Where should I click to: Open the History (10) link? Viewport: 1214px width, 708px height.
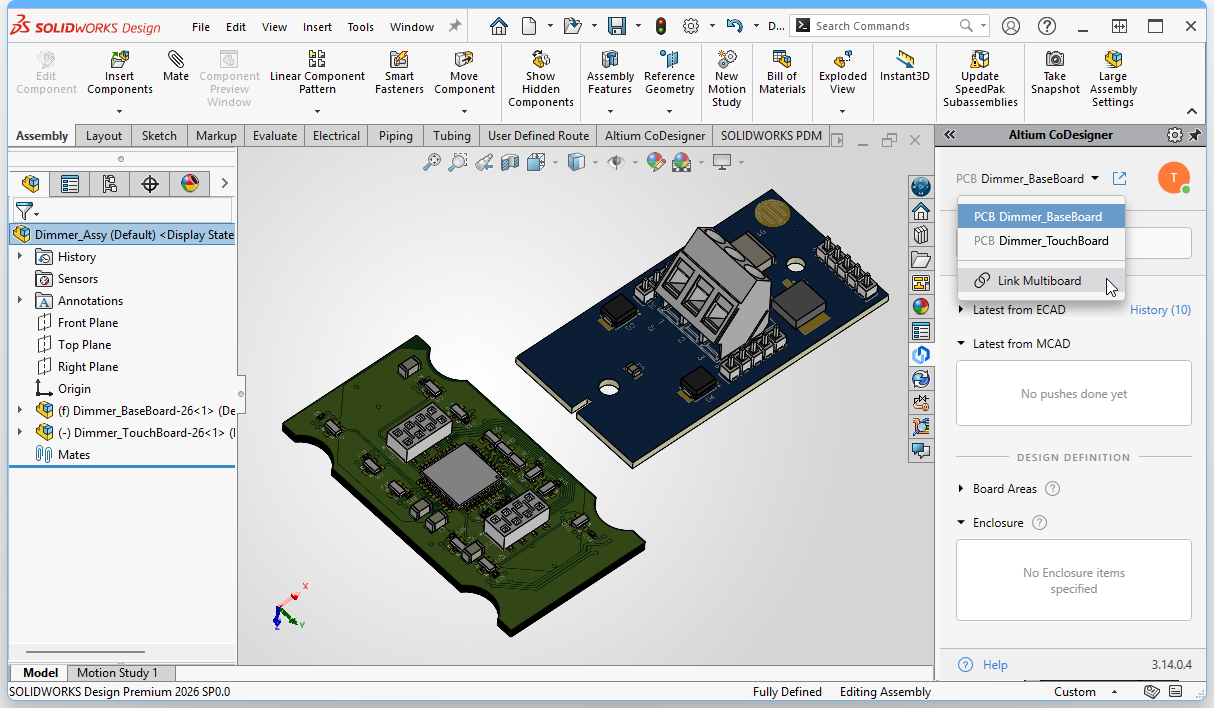[x=1160, y=310]
